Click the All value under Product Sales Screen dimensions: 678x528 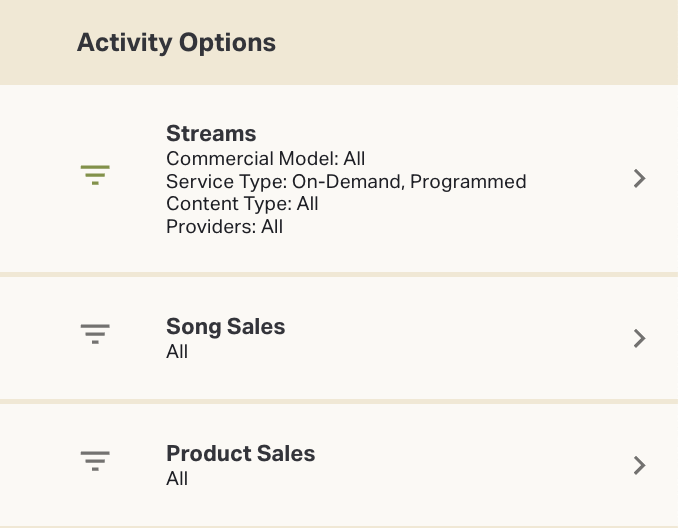tap(177, 479)
